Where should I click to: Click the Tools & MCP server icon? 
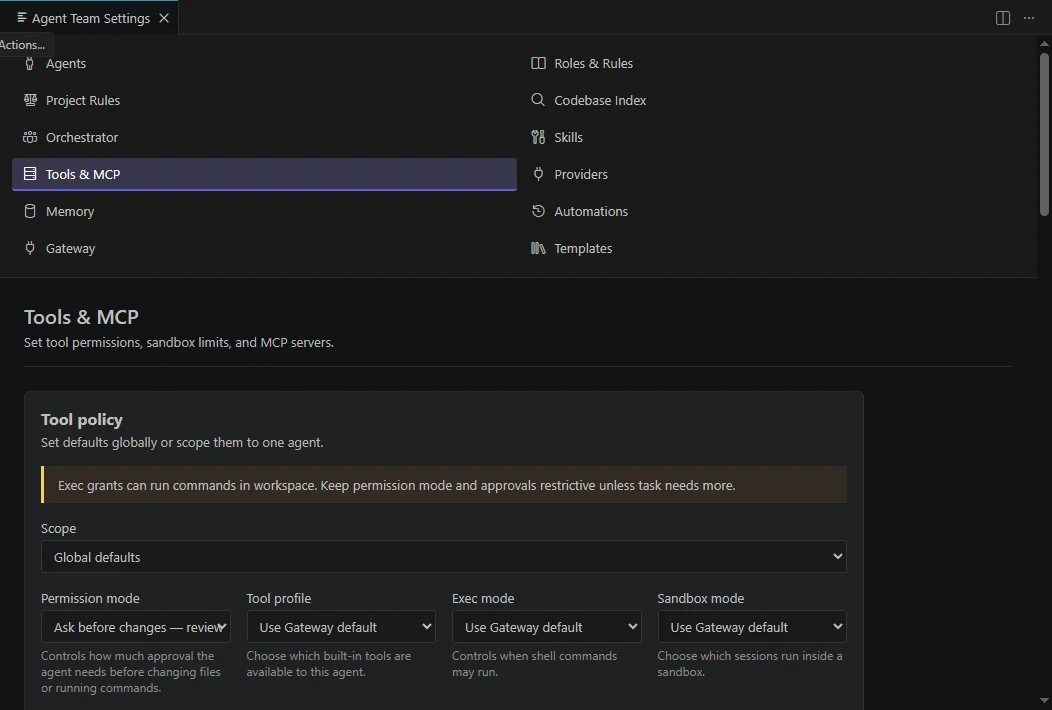[30, 174]
